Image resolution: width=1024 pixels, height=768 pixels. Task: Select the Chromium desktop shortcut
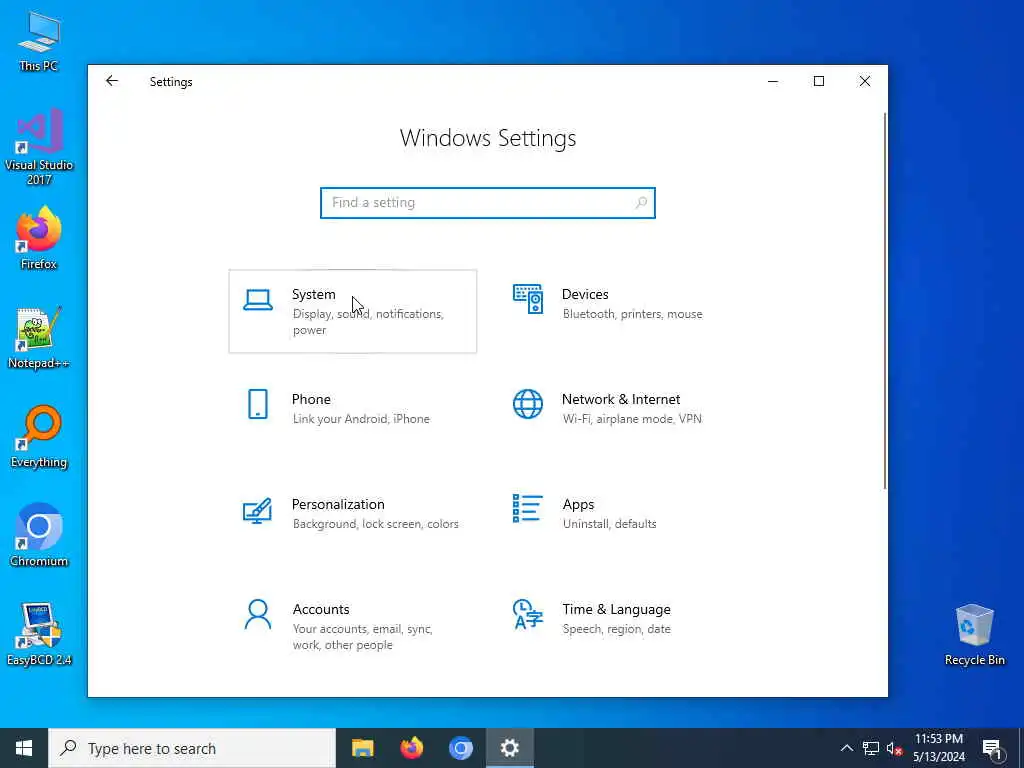(x=39, y=535)
